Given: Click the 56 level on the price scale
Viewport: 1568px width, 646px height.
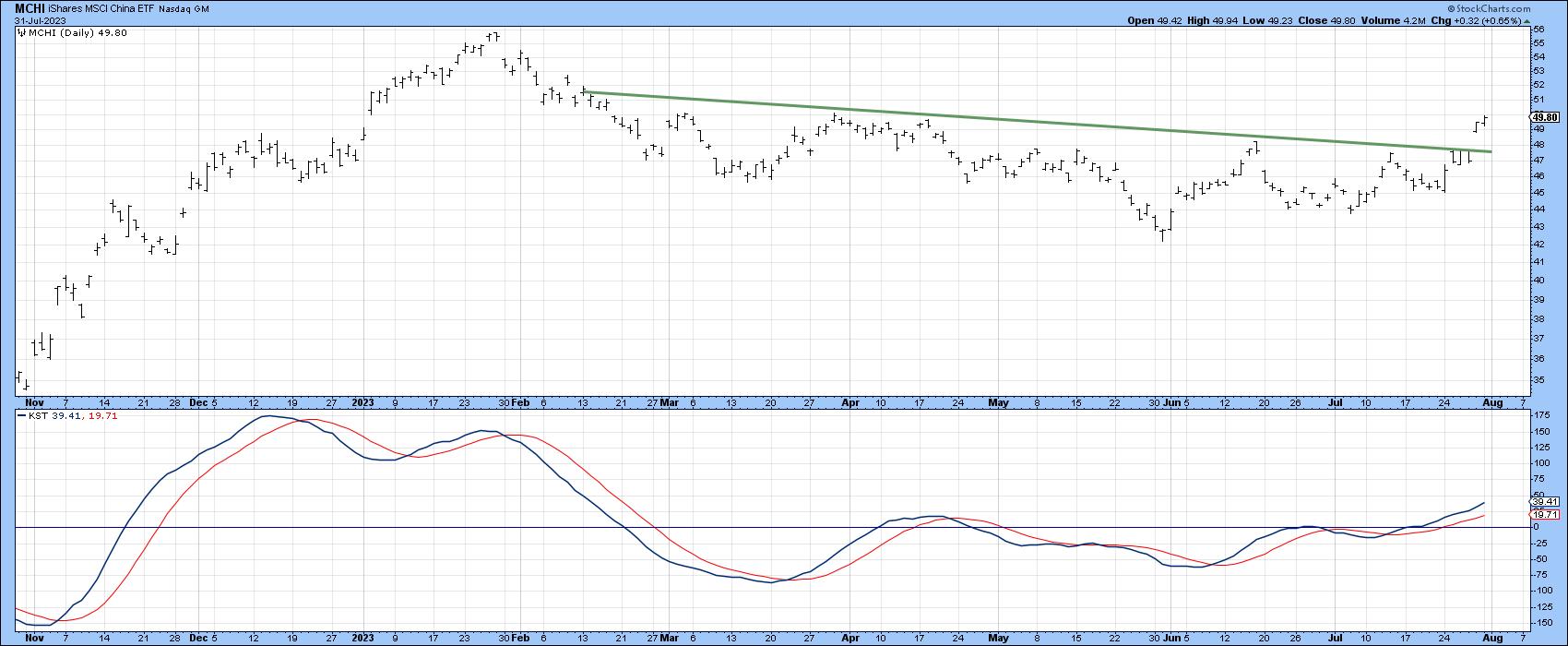Looking at the screenshot, I should click(1537, 30).
